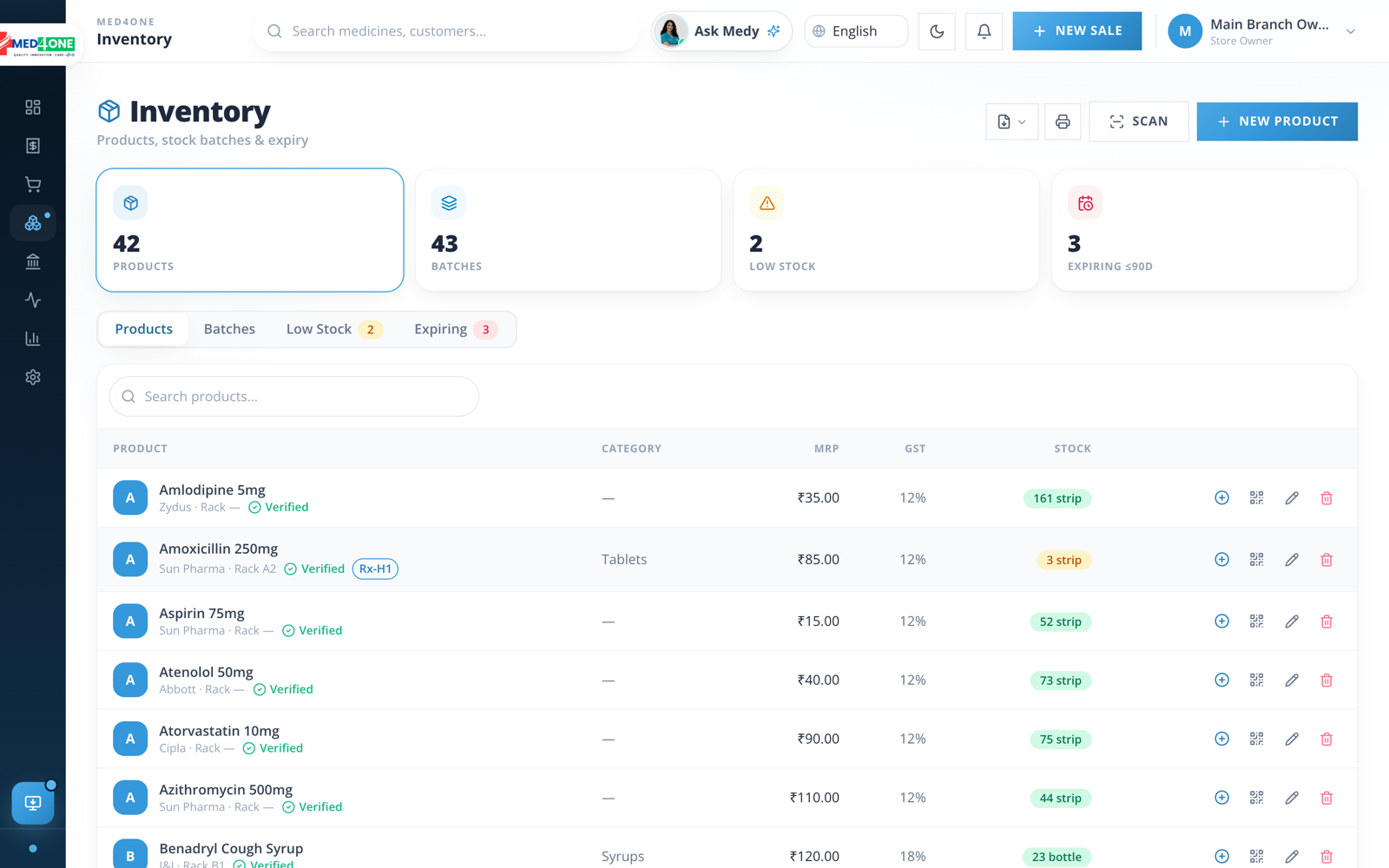Open Ask Medy assistant

tap(722, 31)
